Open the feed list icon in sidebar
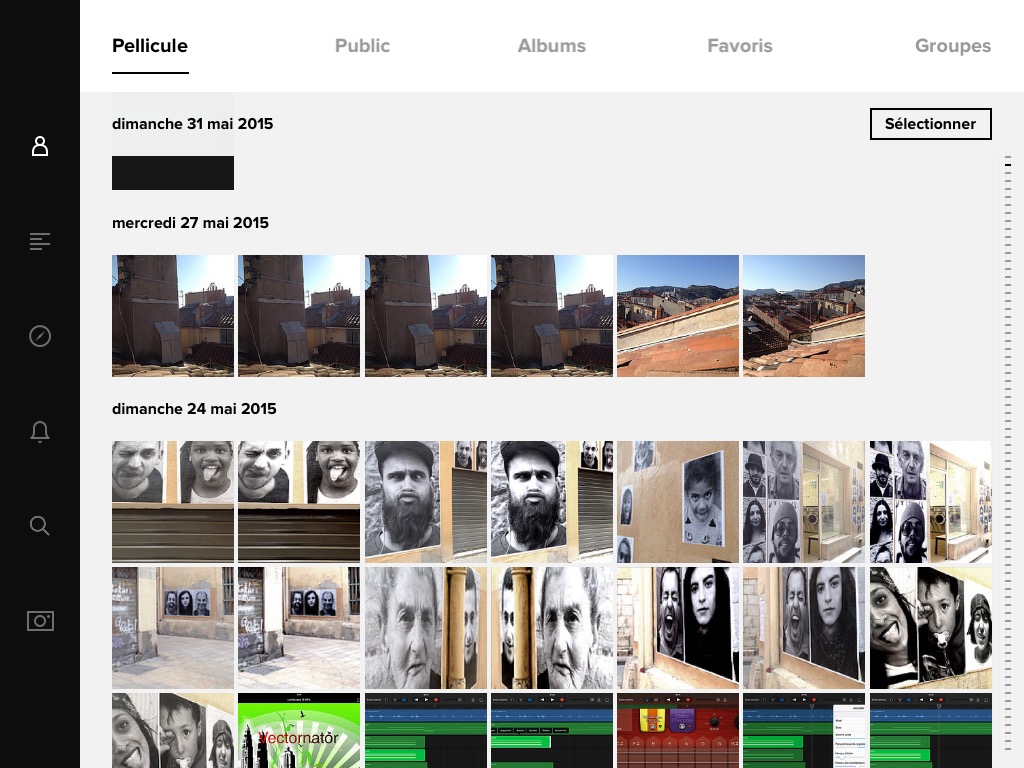This screenshot has width=1024, height=768. point(40,241)
